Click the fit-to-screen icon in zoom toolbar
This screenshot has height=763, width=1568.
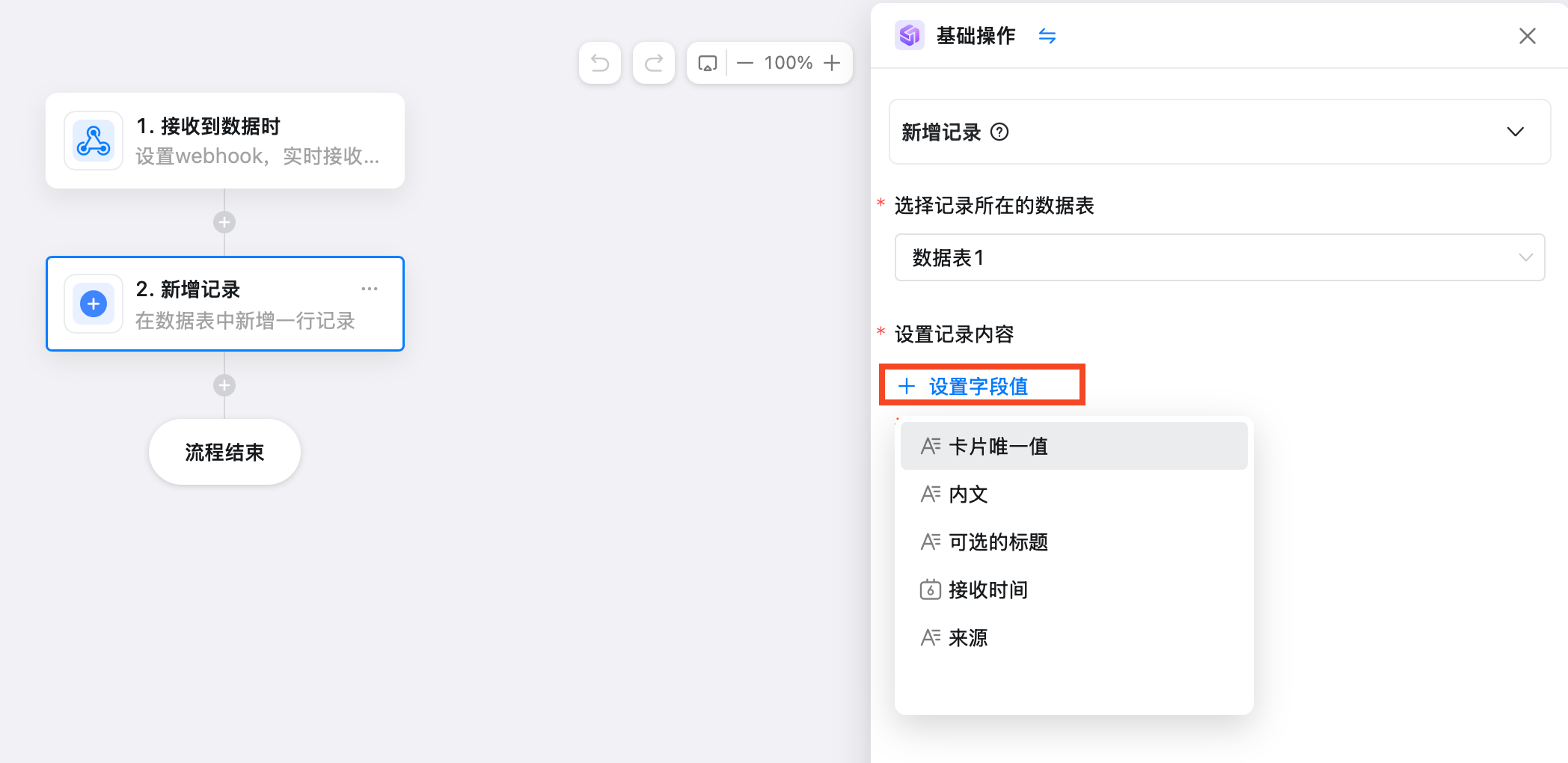tap(707, 63)
